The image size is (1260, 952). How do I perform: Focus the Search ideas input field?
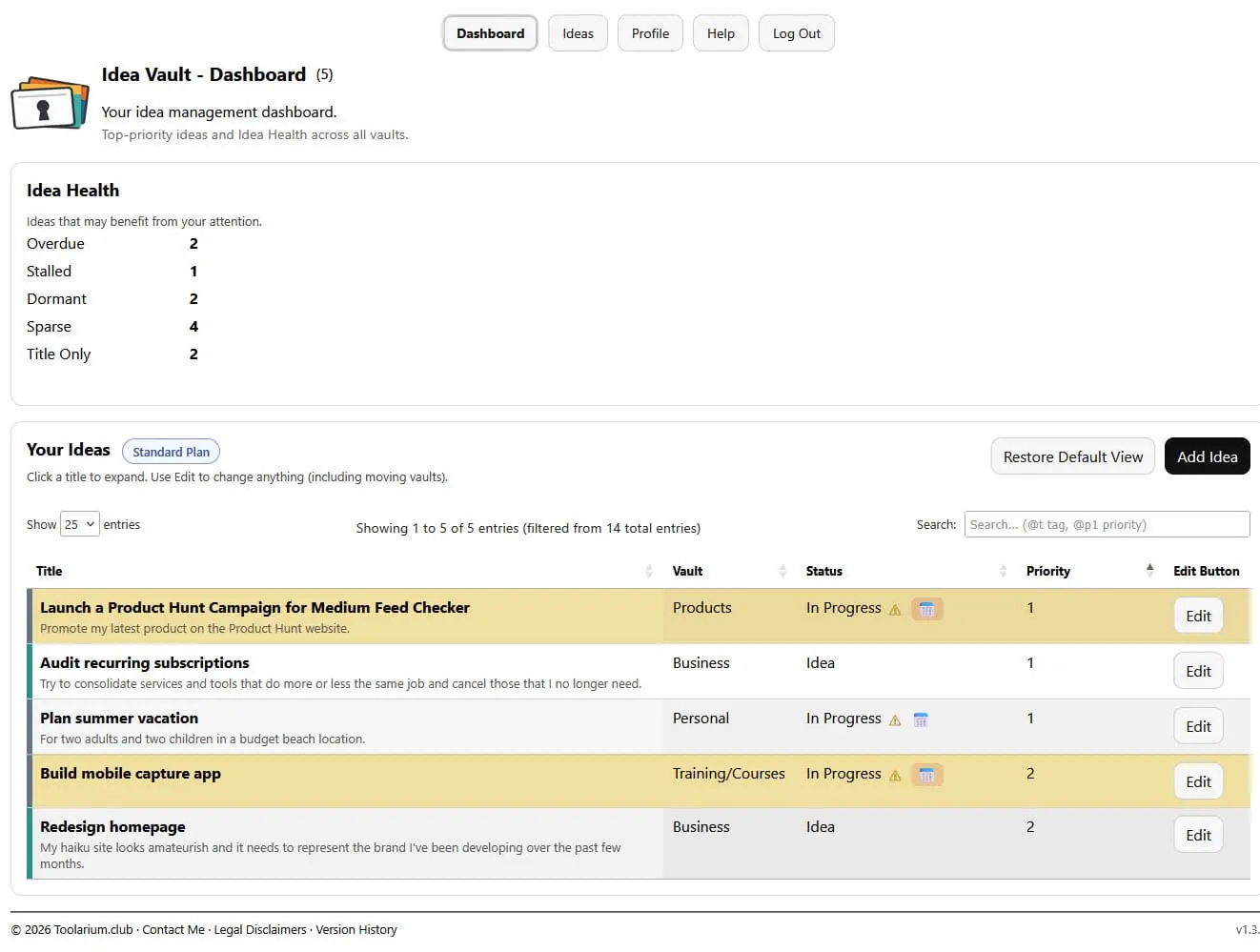click(x=1107, y=524)
